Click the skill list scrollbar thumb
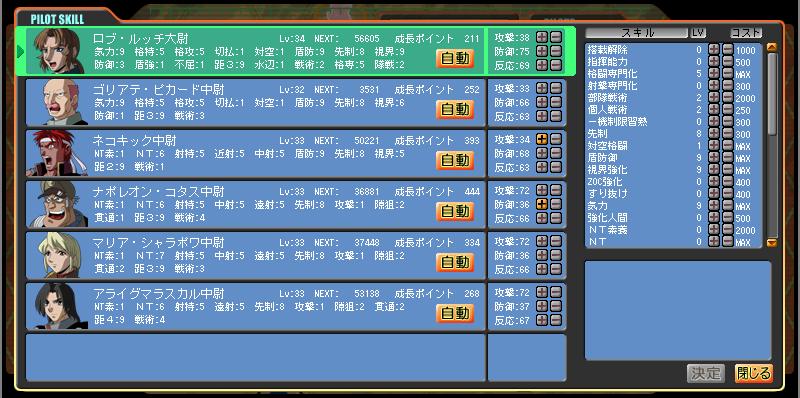The image size is (800, 398). (772, 93)
